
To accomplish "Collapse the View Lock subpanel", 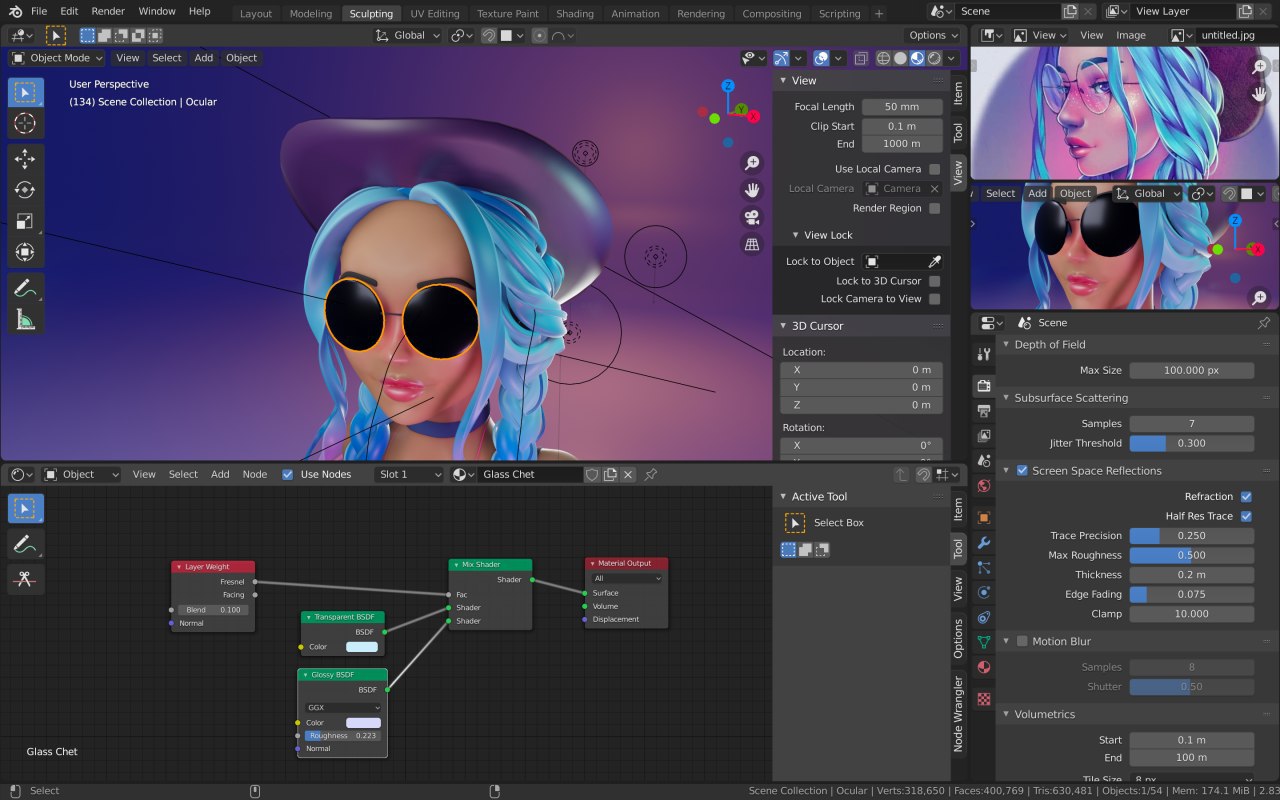I will tap(796, 235).
